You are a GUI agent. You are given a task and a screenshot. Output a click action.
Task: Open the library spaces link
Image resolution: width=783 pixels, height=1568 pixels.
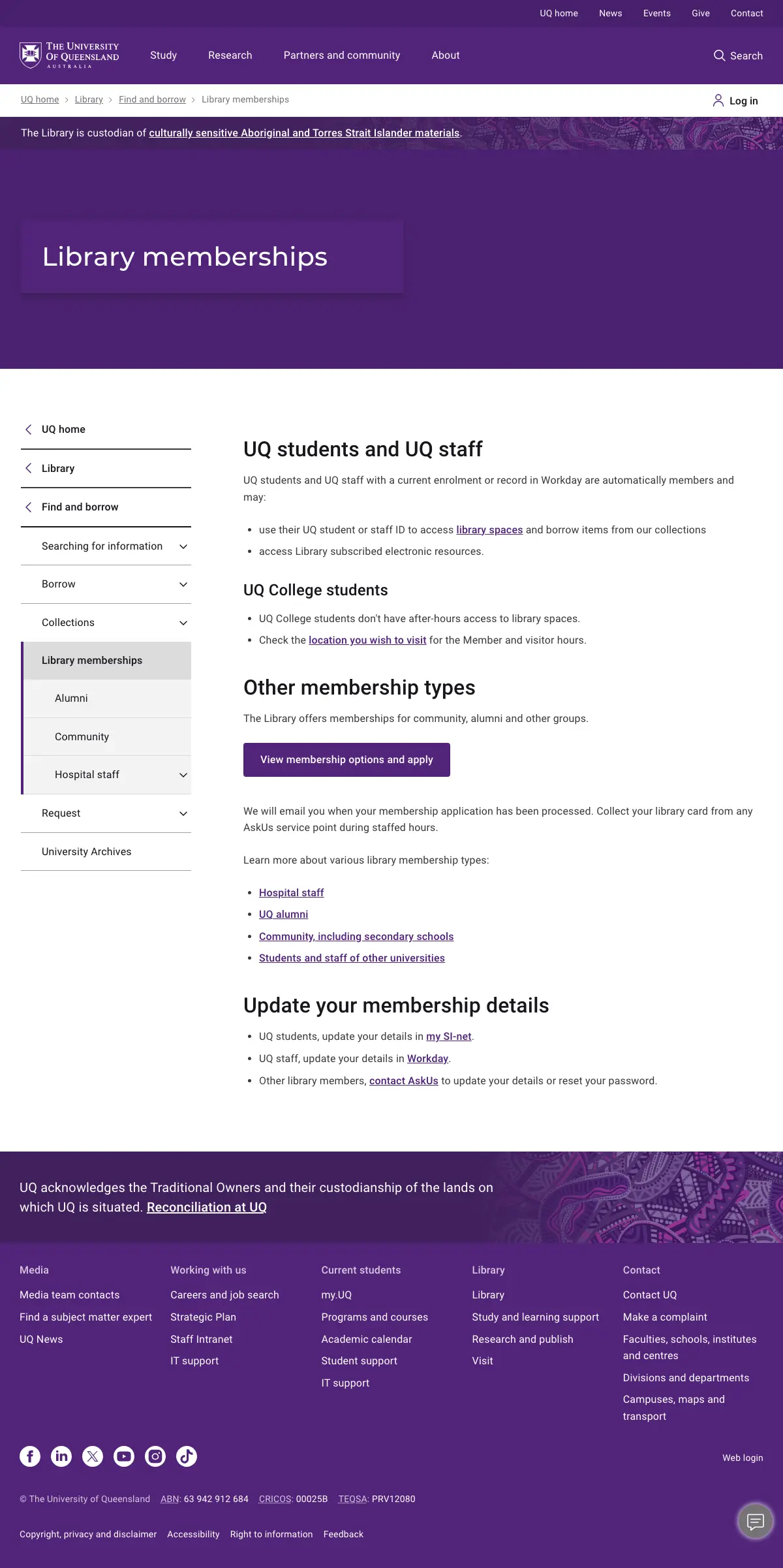pos(489,530)
